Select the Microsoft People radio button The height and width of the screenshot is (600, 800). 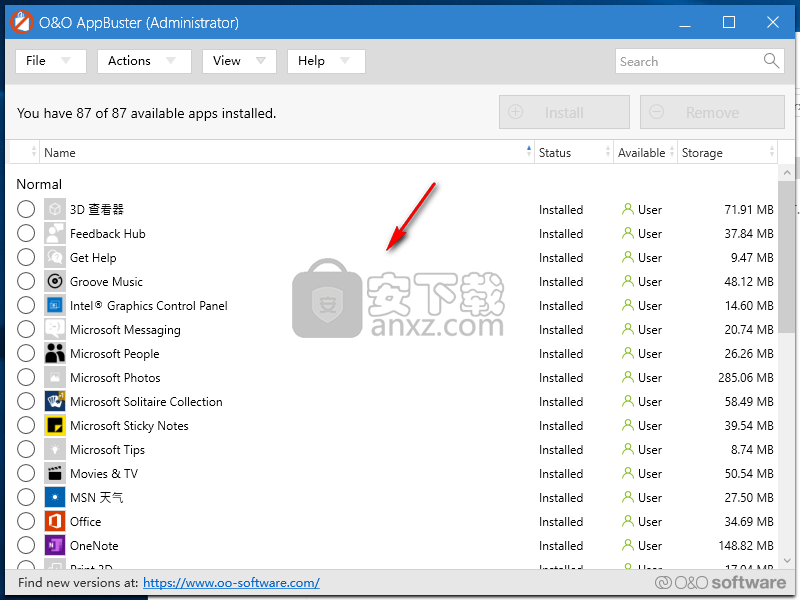(x=26, y=353)
